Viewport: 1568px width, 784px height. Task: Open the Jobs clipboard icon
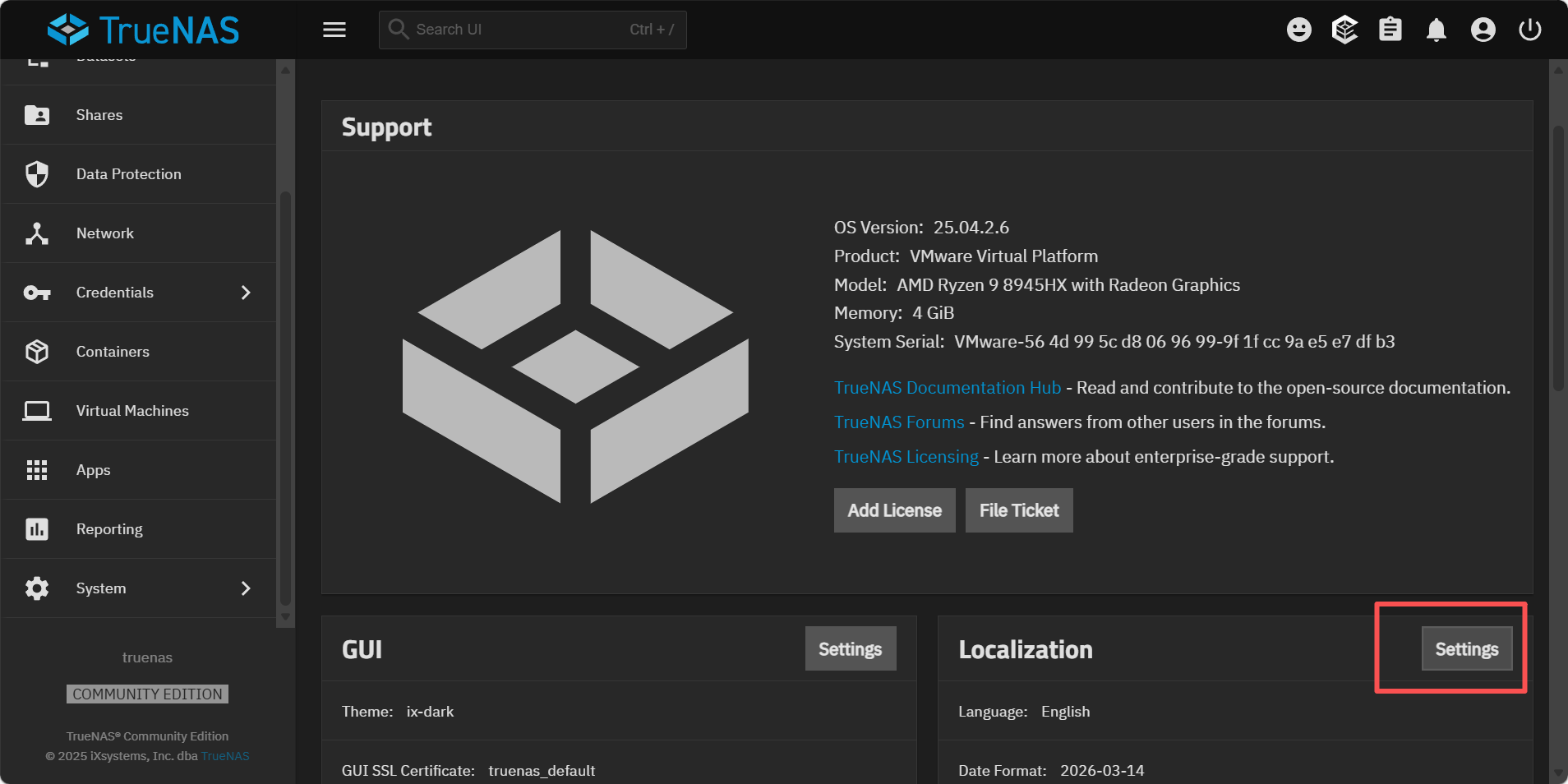1390,30
